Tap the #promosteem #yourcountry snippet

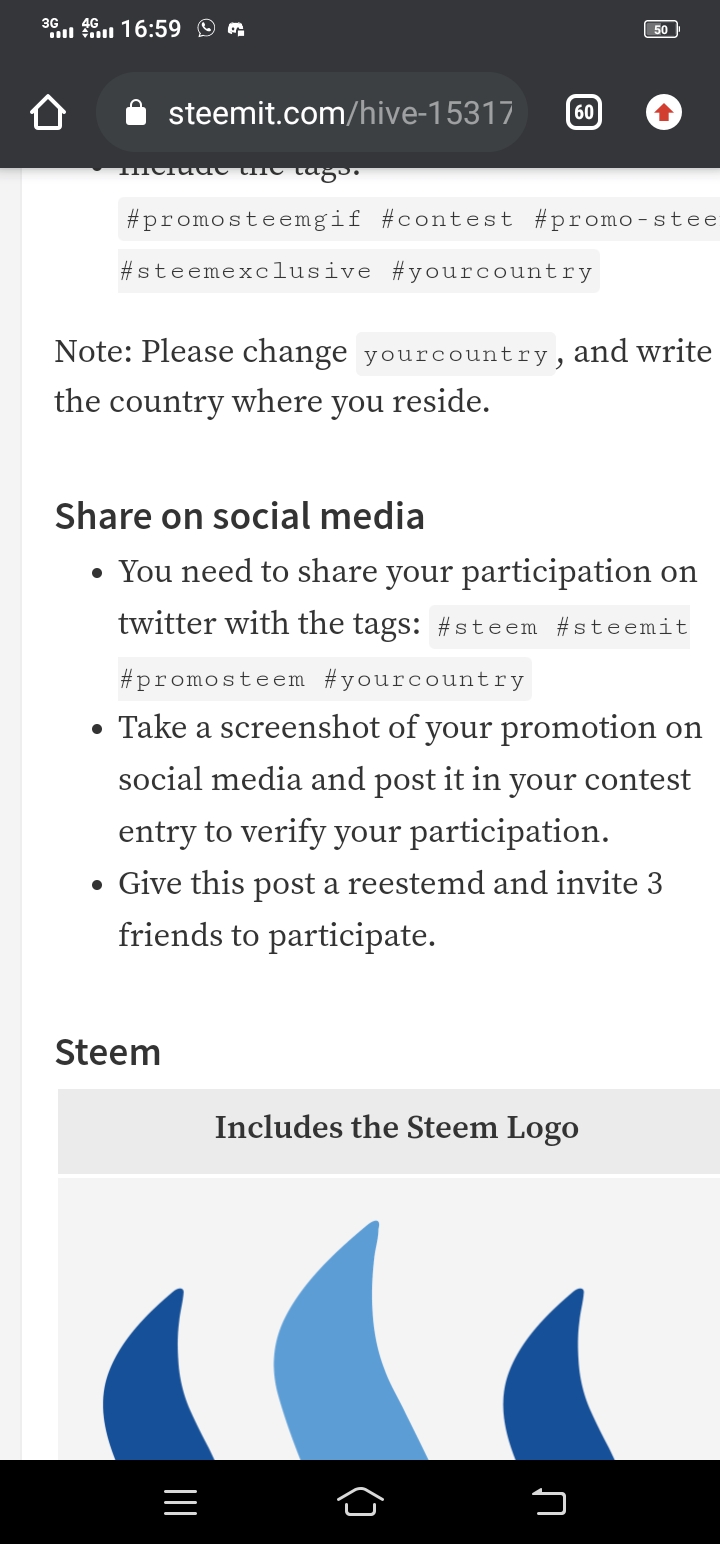click(322, 679)
